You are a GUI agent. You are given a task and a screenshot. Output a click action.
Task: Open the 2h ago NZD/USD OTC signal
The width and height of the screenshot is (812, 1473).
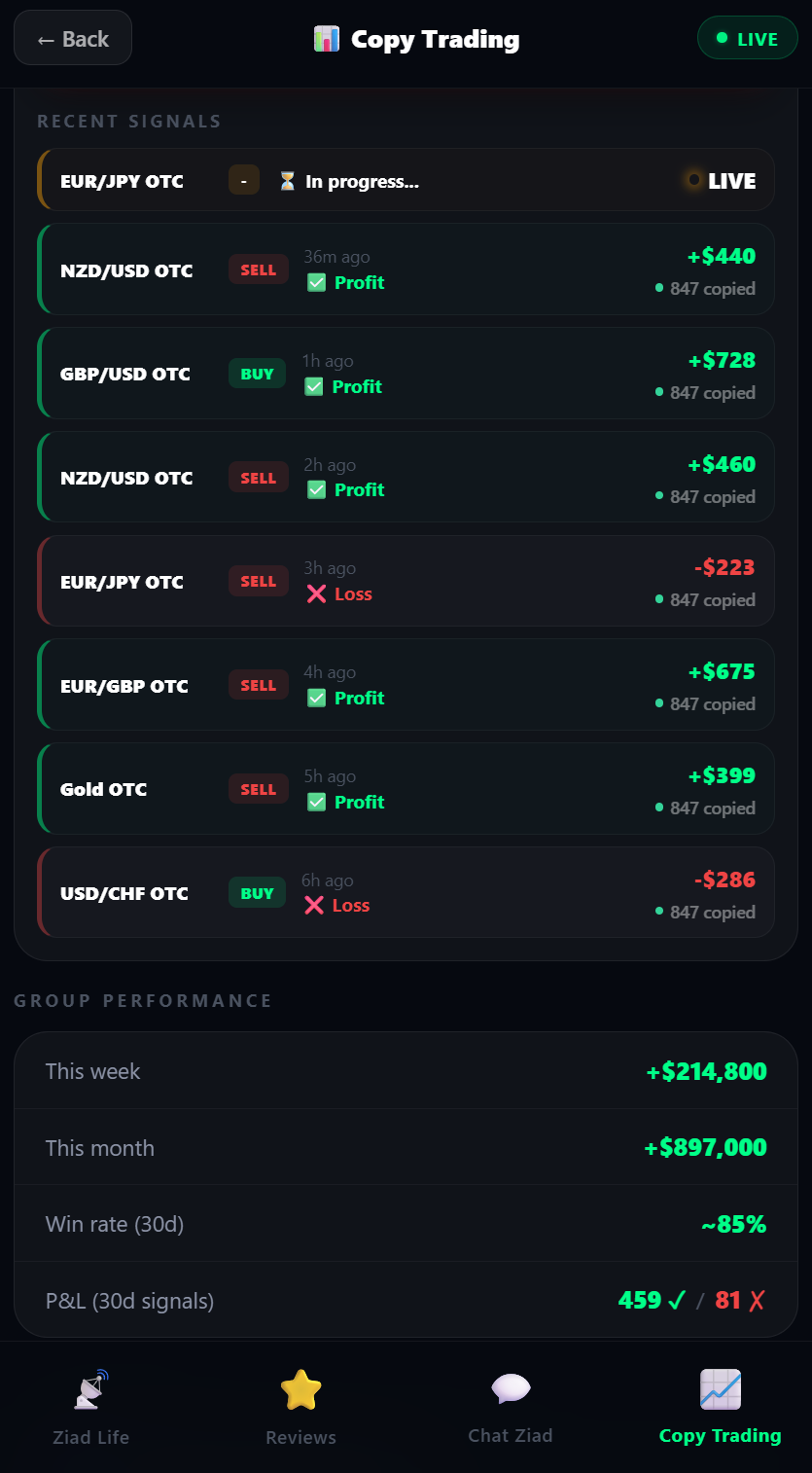click(x=406, y=477)
